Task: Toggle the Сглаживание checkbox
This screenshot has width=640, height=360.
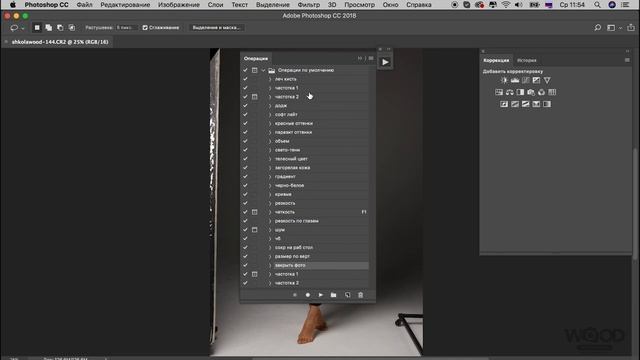Action: [x=145, y=28]
